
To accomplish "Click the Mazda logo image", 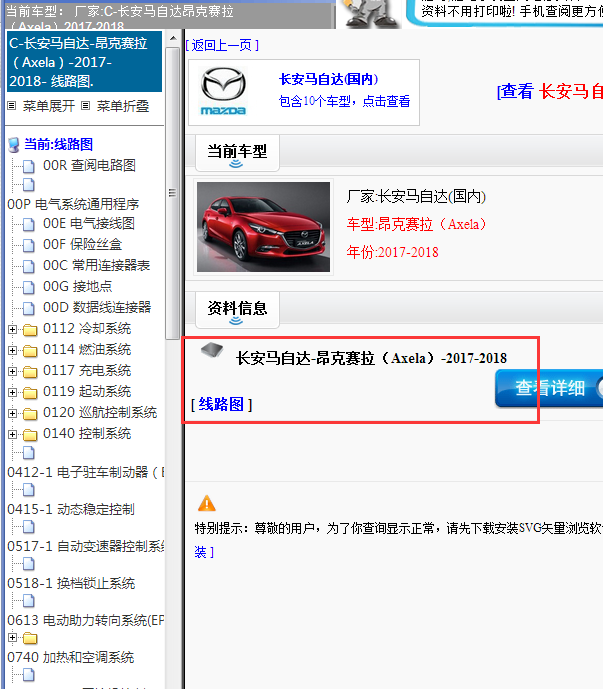I will click(223, 92).
